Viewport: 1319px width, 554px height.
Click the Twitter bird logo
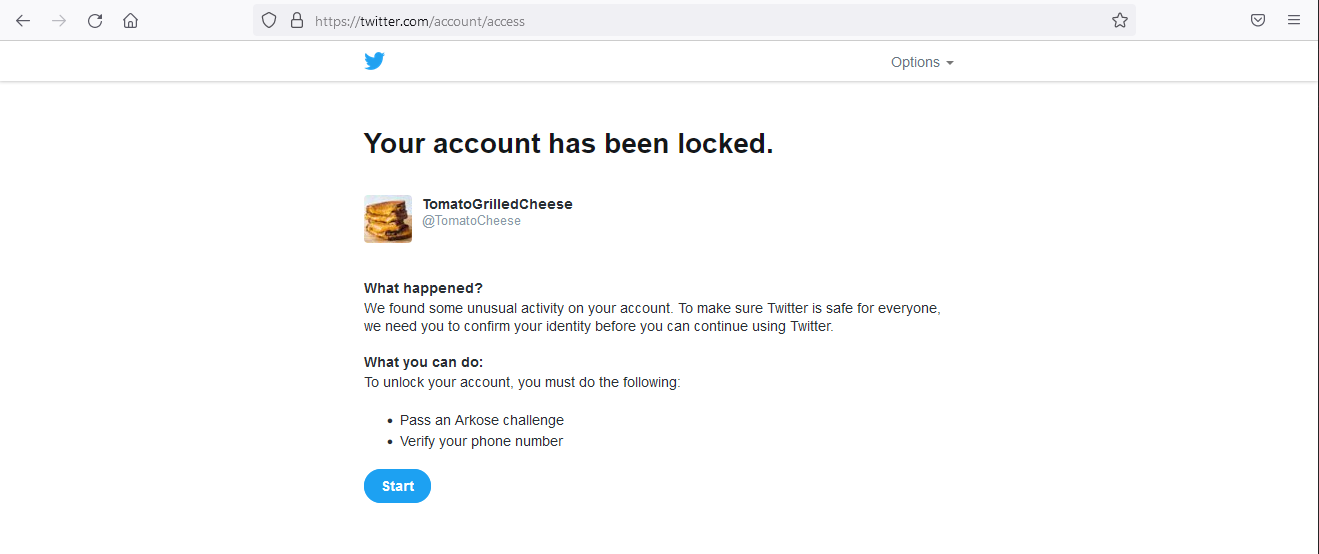374,61
